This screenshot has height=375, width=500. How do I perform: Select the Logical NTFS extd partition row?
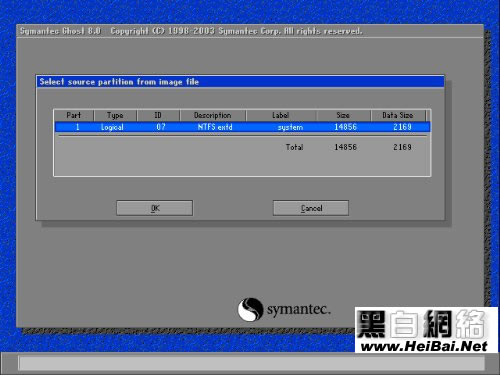242,127
